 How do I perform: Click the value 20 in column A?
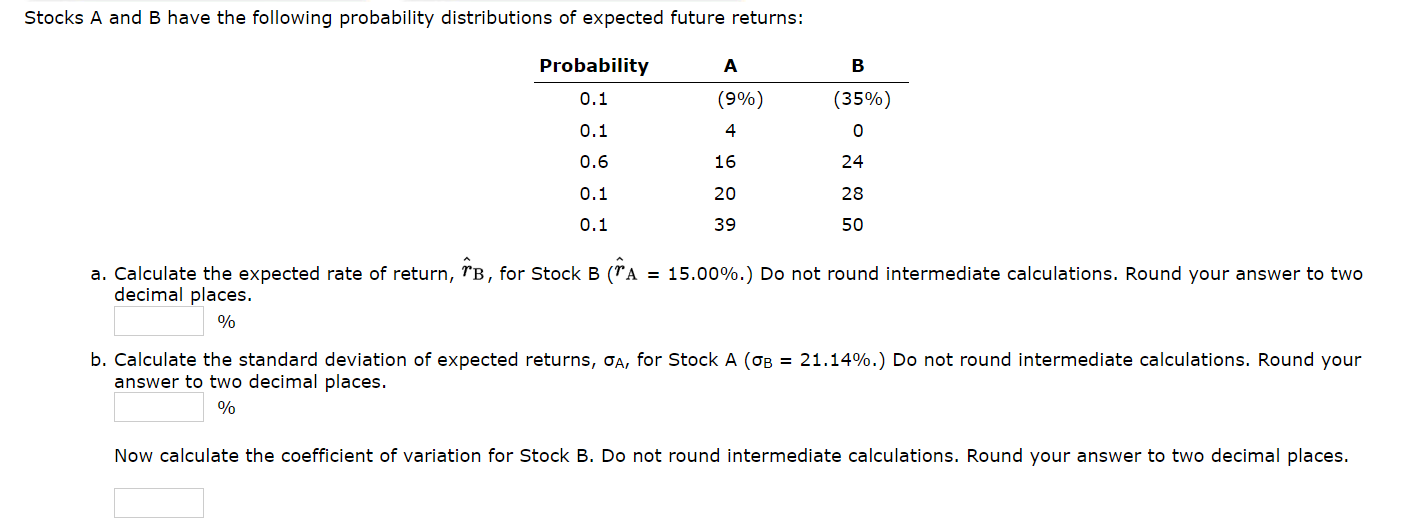tap(725, 194)
